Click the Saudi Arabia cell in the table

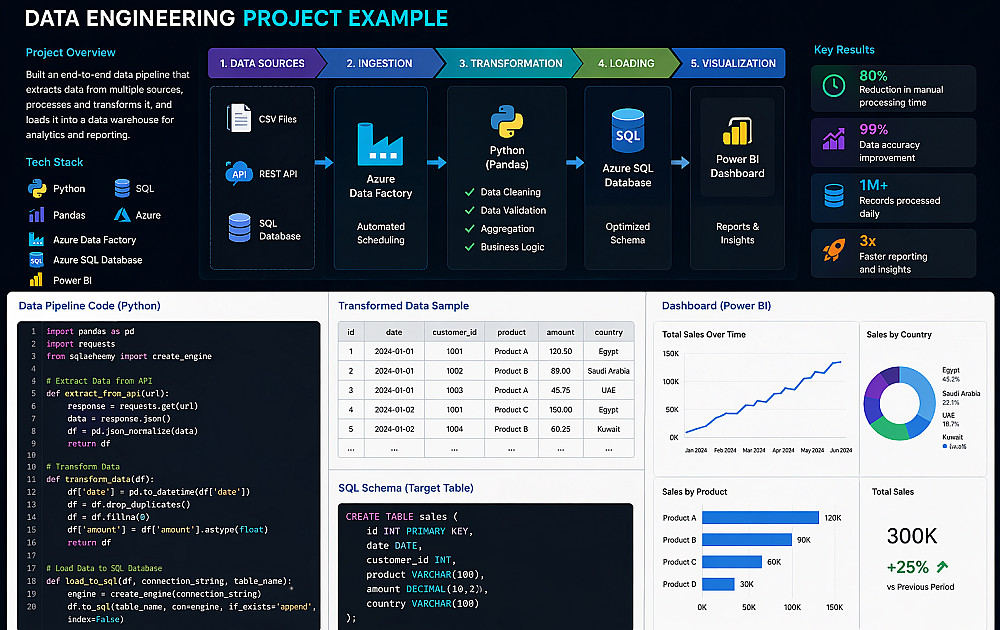point(608,370)
